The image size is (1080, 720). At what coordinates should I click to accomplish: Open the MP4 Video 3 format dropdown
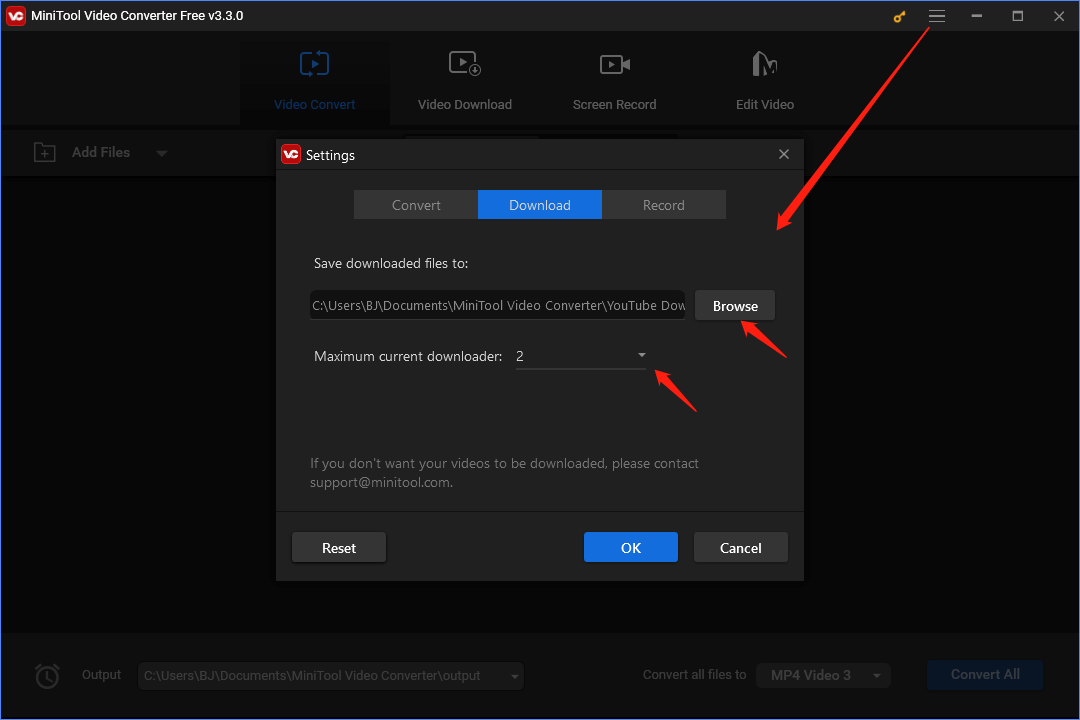[823, 675]
